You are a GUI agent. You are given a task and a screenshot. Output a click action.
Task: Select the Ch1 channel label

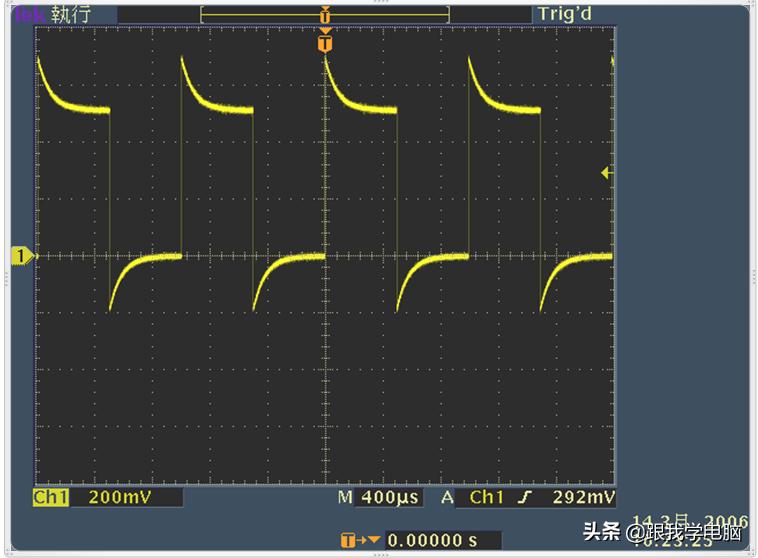51,497
